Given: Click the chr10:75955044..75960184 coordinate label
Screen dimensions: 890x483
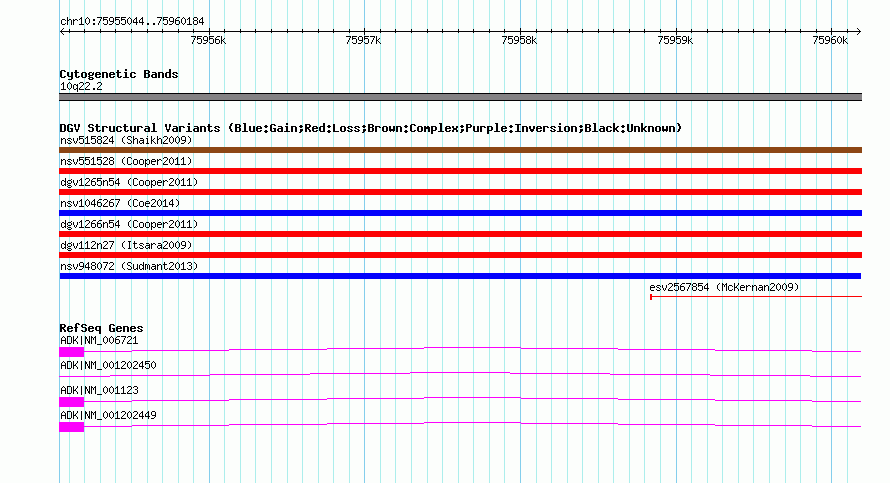Looking at the screenshot, I should pos(132,22).
